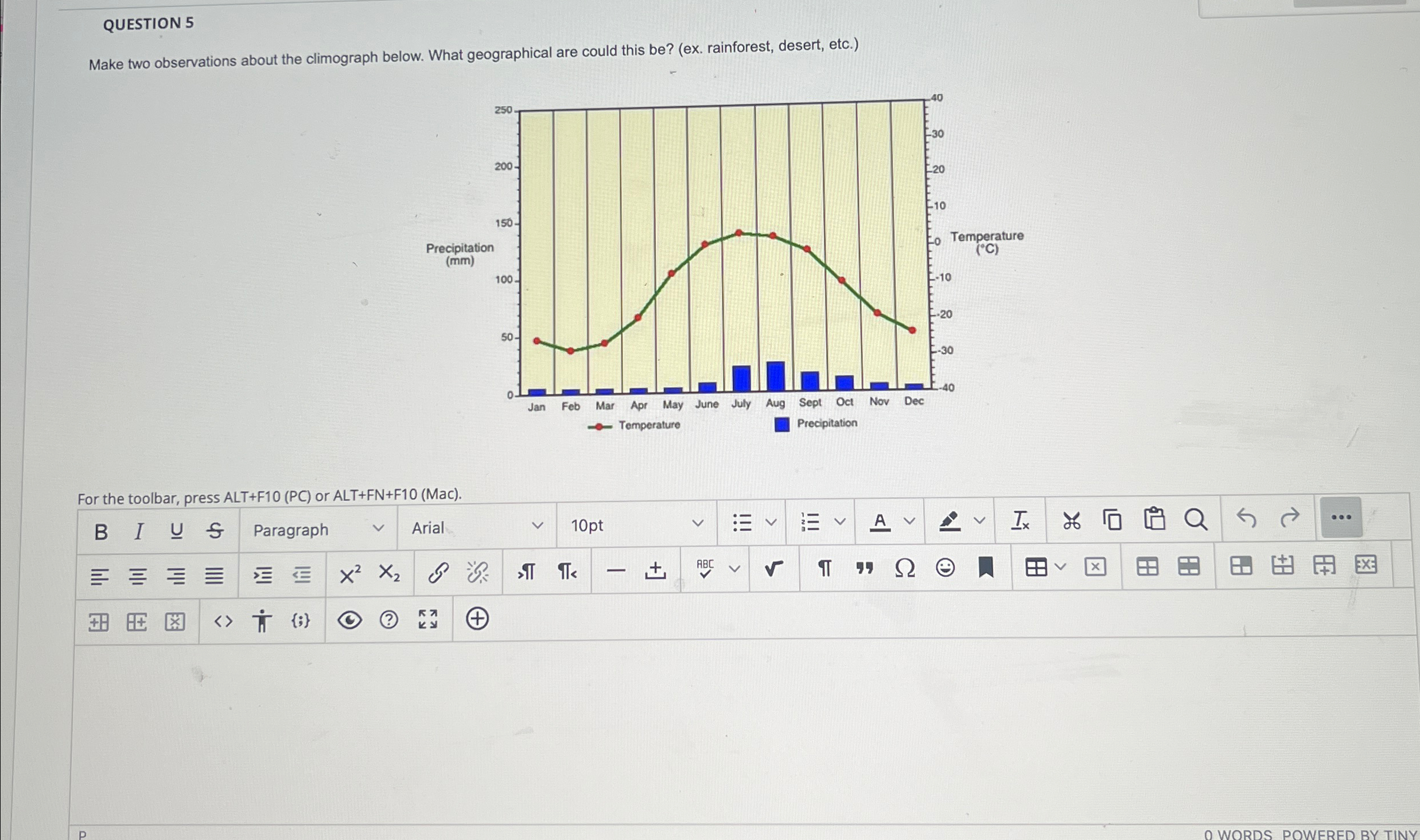The image size is (1420, 840).
Task: Insert table row before
Action: tap(1282, 565)
